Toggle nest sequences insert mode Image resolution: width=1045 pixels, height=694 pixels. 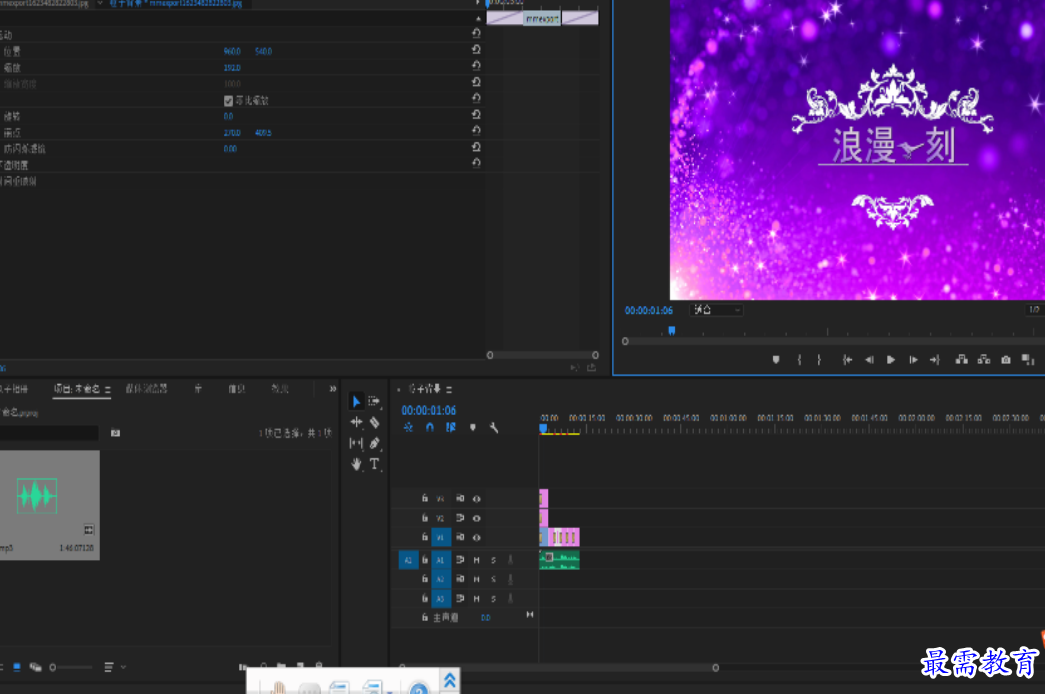[x=408, y=427]
